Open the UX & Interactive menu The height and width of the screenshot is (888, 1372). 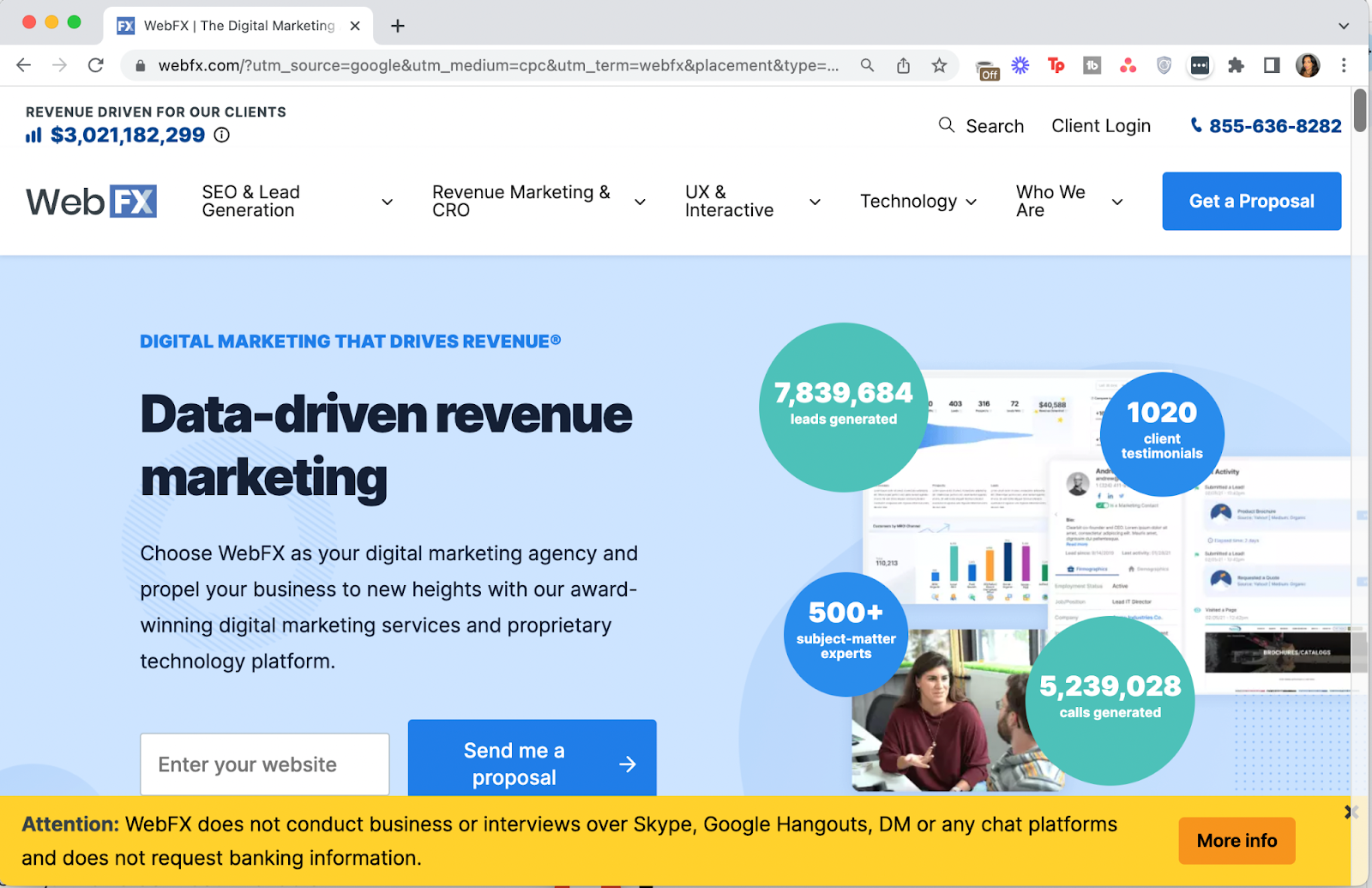[730, 202]
